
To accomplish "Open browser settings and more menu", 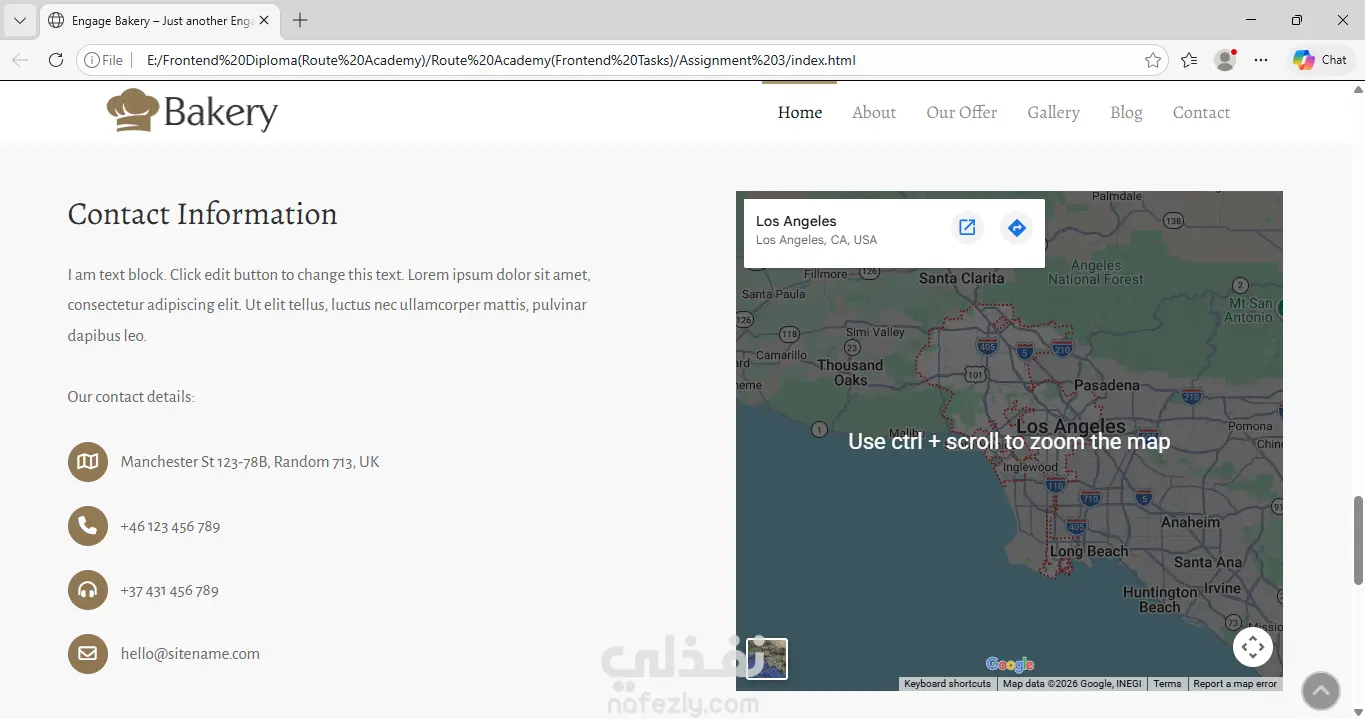I will [x=1261, y=60].
